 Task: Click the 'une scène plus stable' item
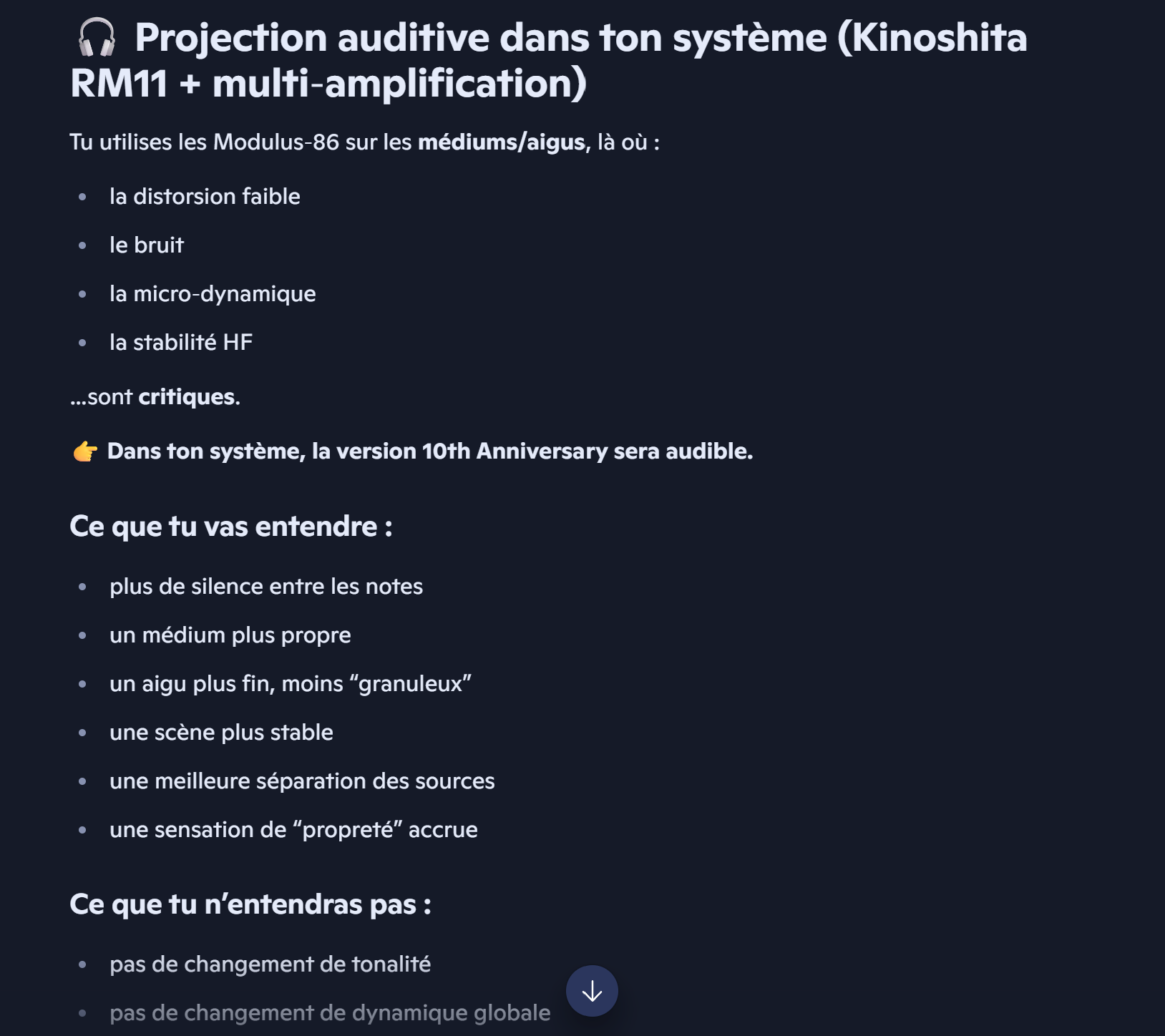[x=221, y=733]
